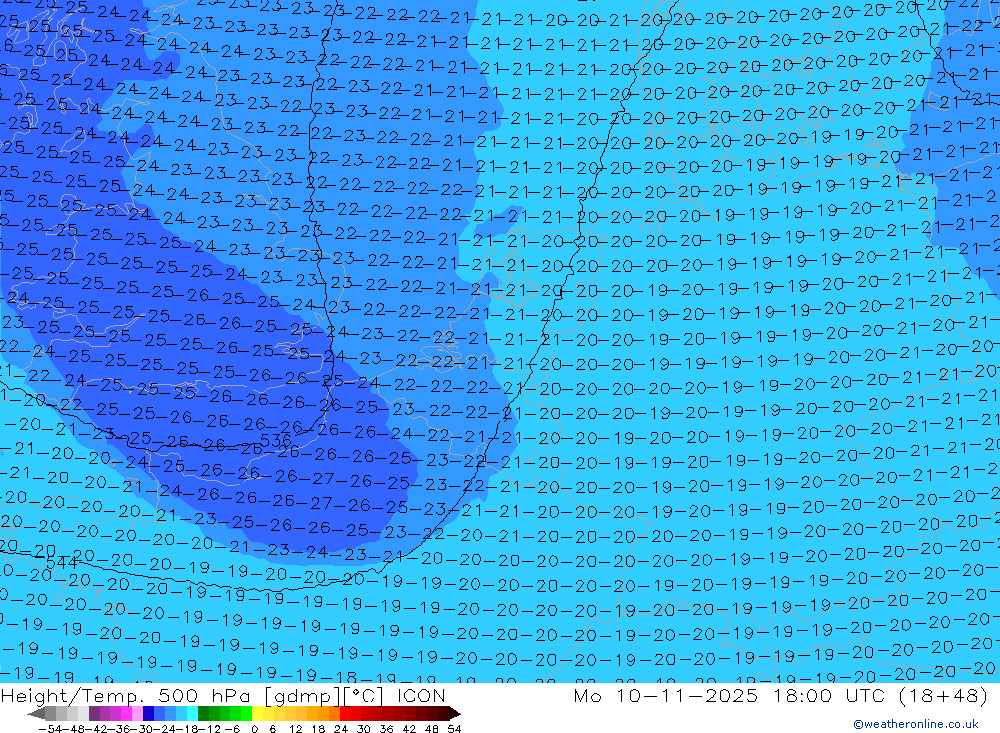Click the '12' legend value label

tap(295, 729)
